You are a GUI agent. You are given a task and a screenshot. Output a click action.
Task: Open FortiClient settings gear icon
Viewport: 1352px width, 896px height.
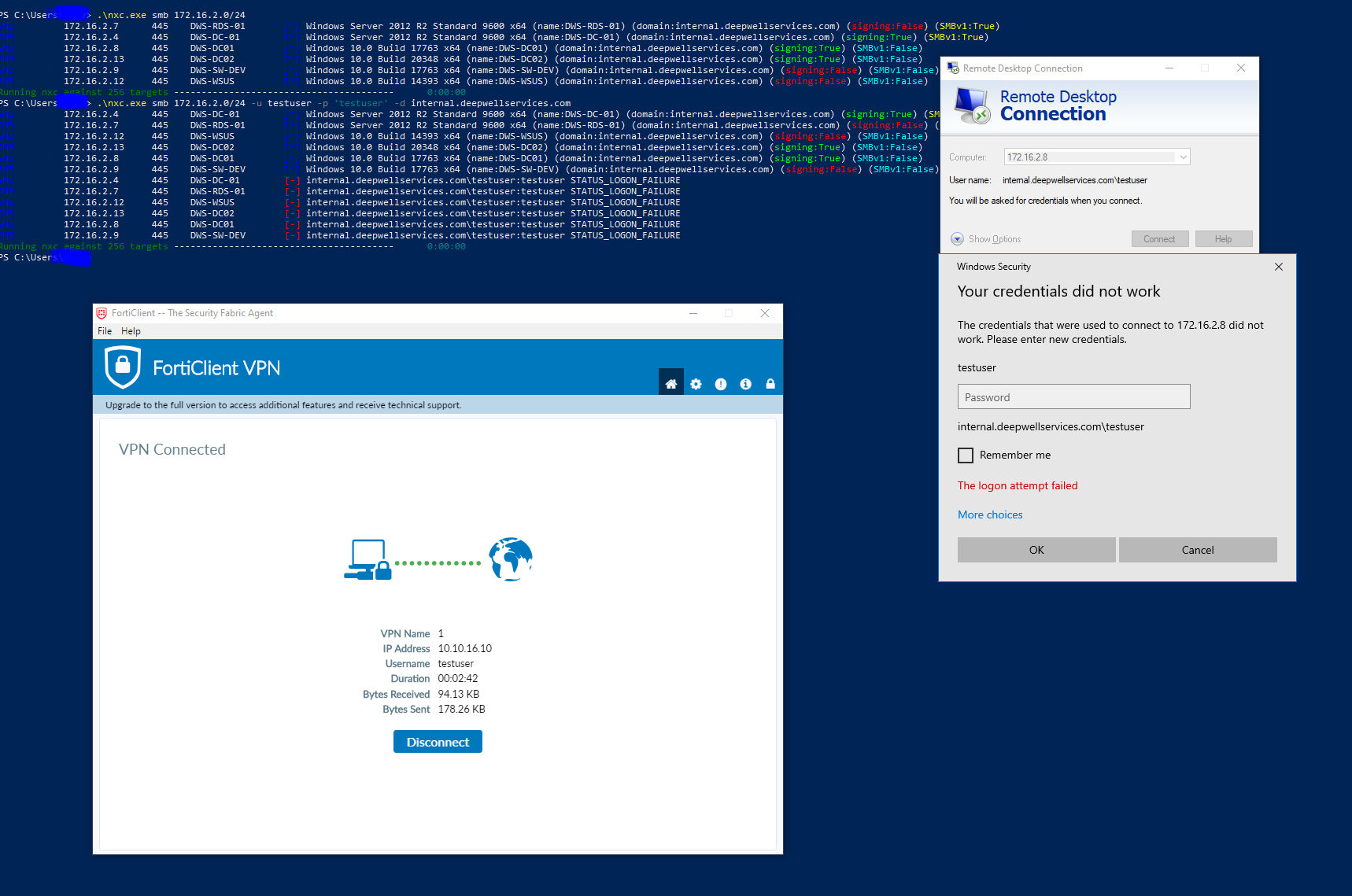pyautogui.click(x=696, y=384)
